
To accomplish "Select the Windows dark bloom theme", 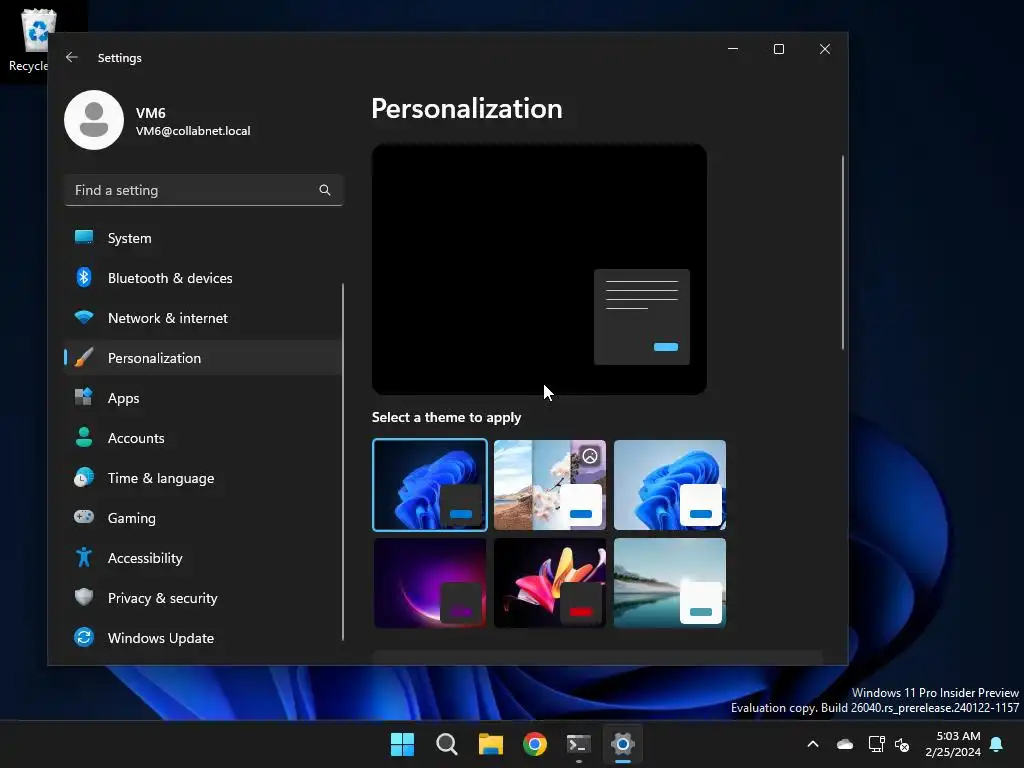I will coord(430,485).
